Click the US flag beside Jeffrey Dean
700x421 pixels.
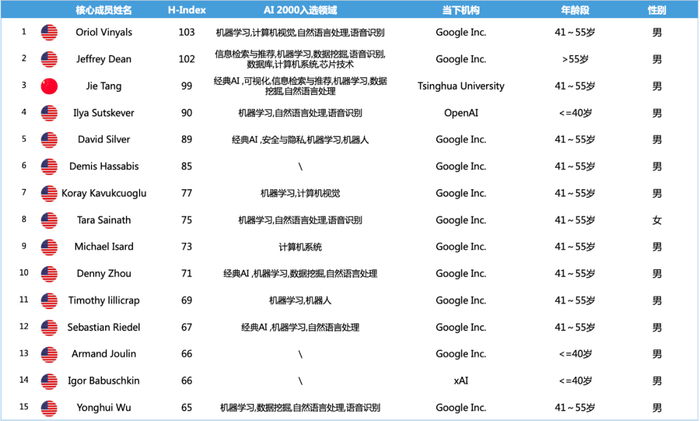click(49, 59)
